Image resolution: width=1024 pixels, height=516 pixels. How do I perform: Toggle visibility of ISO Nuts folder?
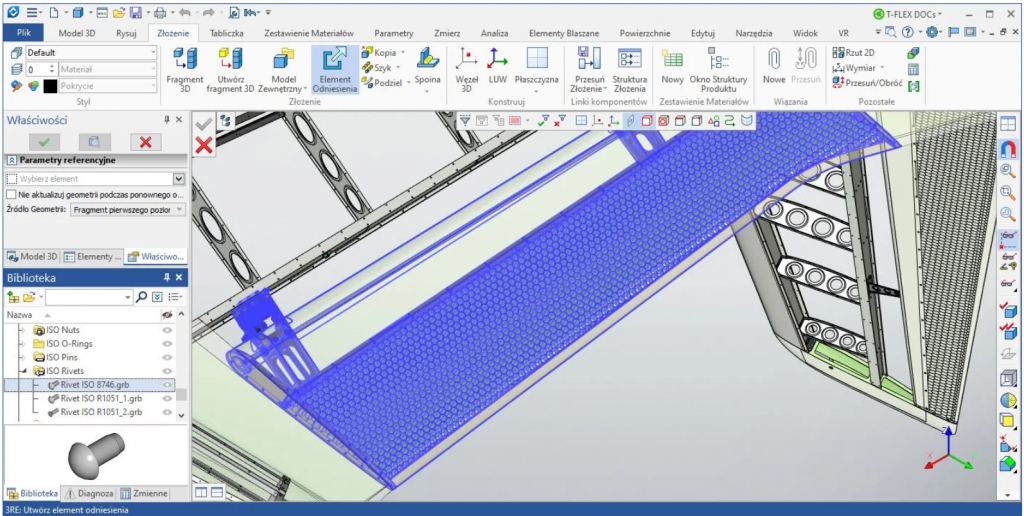point(168,330)
